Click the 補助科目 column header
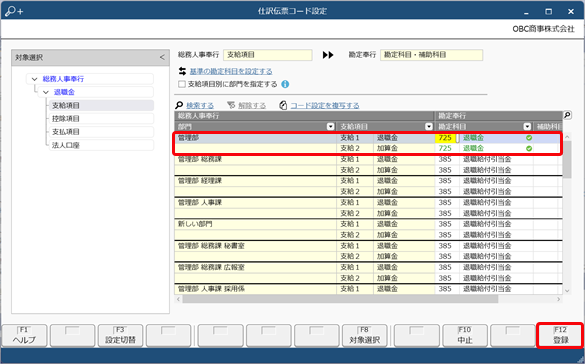This screenshot has height=364, width=585. click(x=548, y=127)
